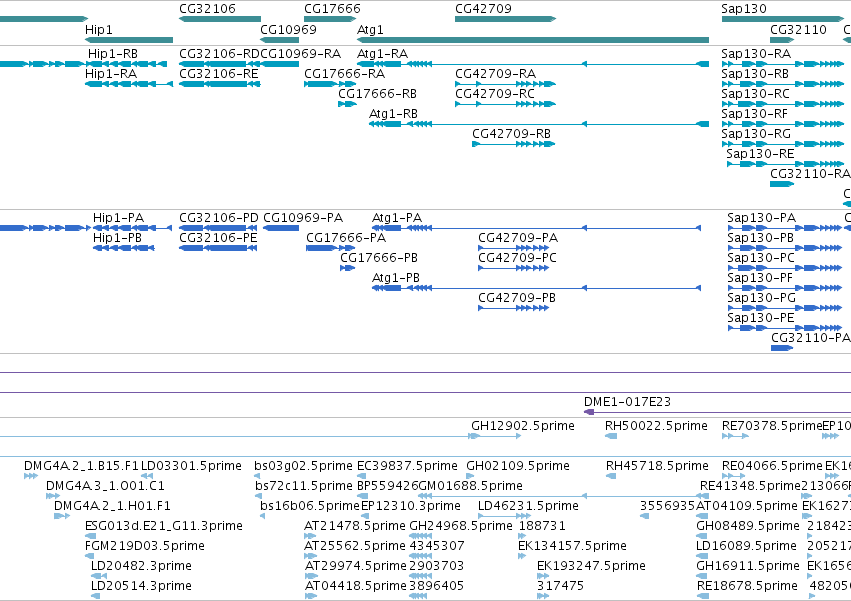Select EST EC39837.5prime
Image resolution: width=851 pixels, height=601 pixels.
click(407, 466)
